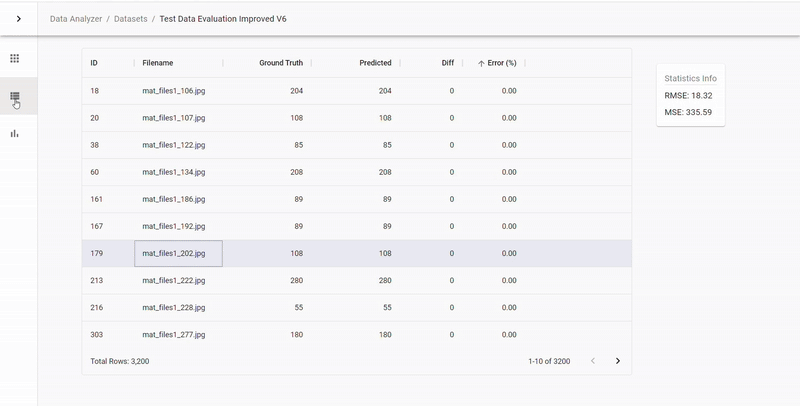Select the mat_files1_202.jpg filename cell
800x406 pixels.
pos(179,253)
